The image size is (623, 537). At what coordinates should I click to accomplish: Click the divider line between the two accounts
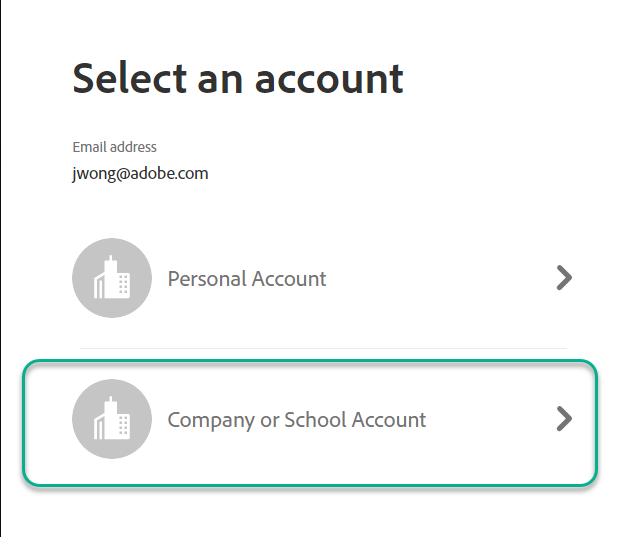(x=323, y=348)
